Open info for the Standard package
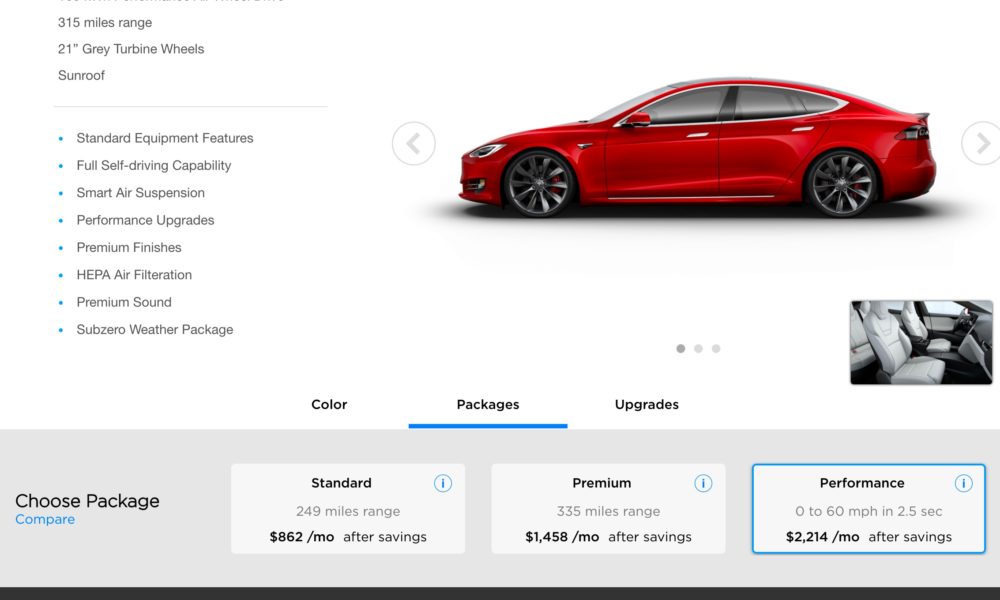 click(443, 483)
